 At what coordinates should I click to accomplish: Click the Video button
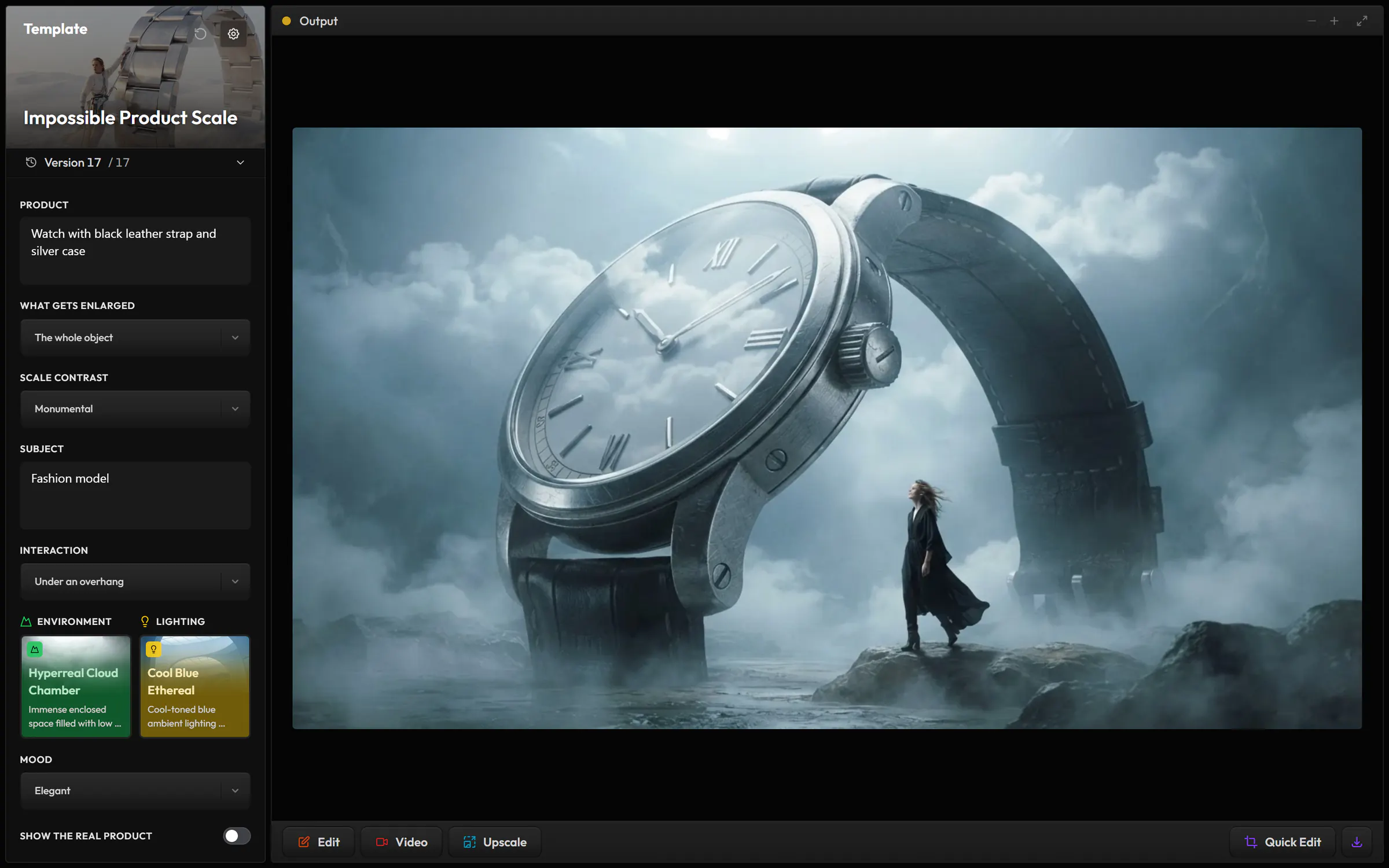pos(402,842)
